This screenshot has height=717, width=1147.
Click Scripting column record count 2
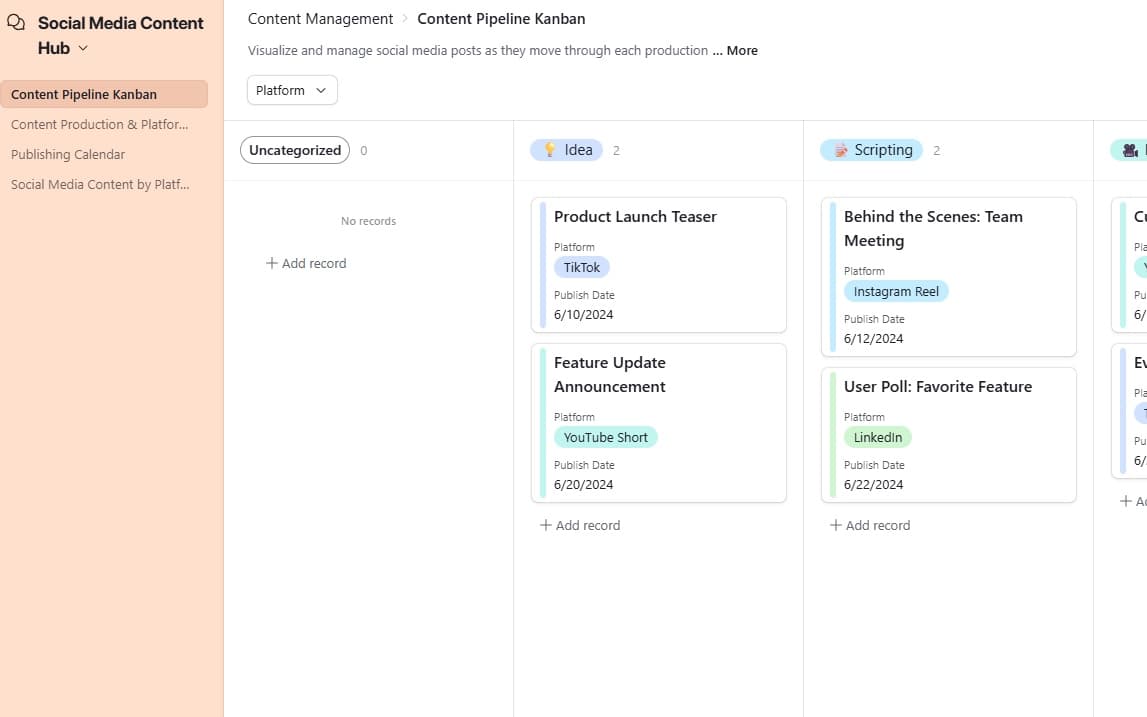pos(936,151)
